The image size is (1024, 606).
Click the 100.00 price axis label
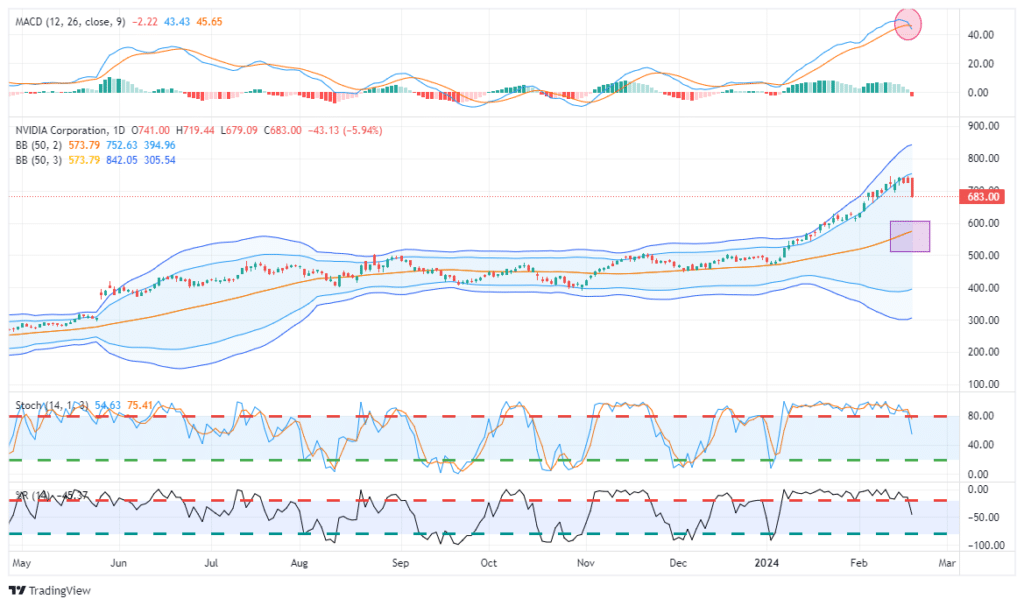pos(983,384)
